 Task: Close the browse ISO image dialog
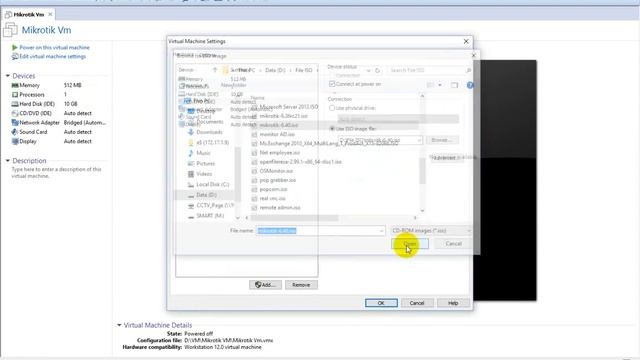(473, 55)
